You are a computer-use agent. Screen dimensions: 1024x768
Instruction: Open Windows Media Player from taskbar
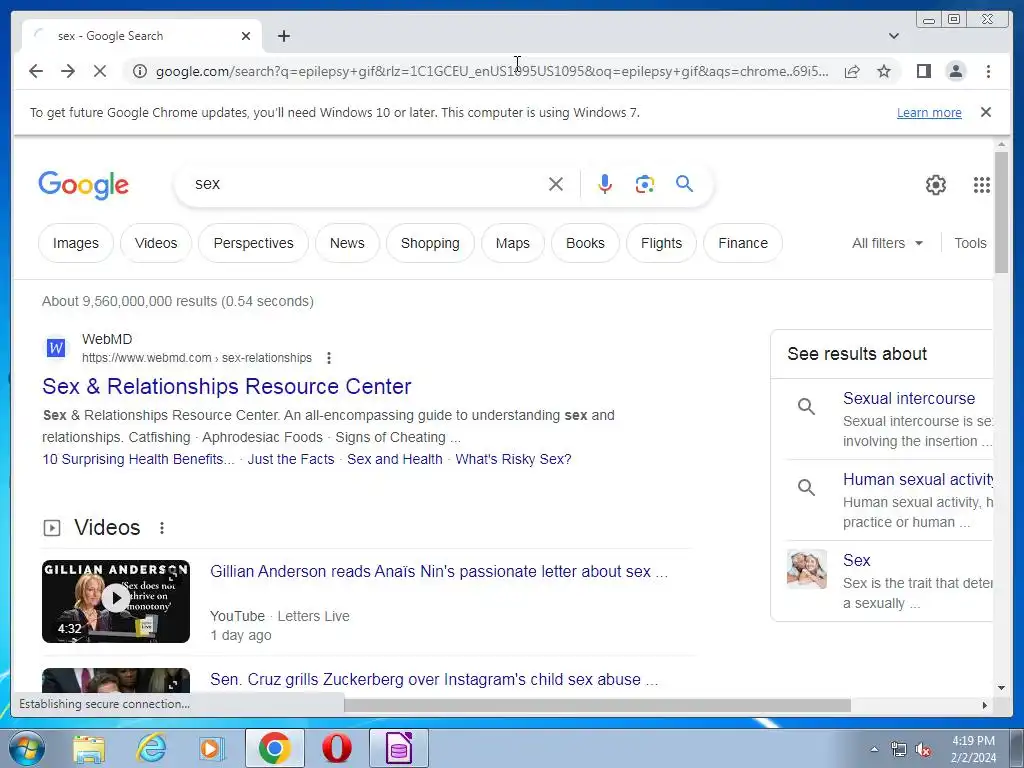pyautogui.click(x=212, y=748)
